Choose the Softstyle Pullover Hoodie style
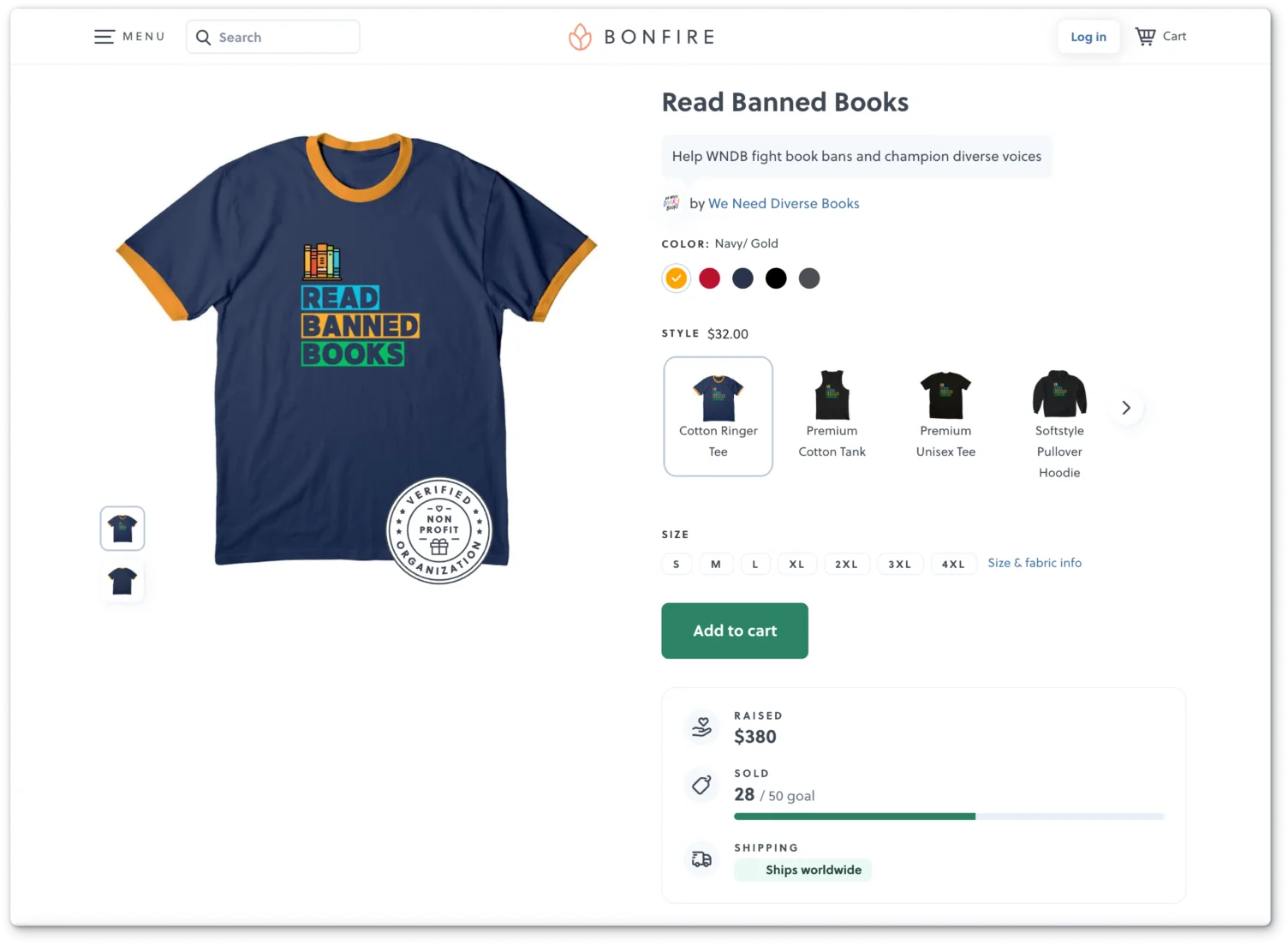This screenshot has height=945, width=1288. pos(1059,424)
